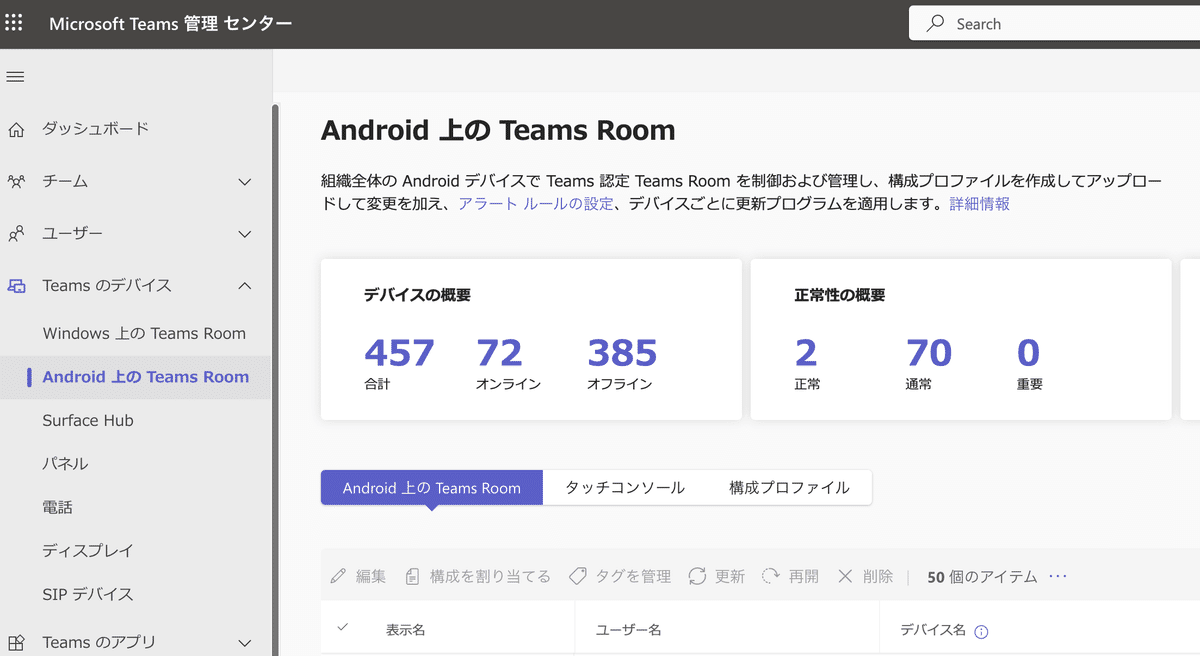Image resolution: width=1200 pixels, height=656 pixels.
Task: Open the 詳細情報 link
Action: point(979,204)
